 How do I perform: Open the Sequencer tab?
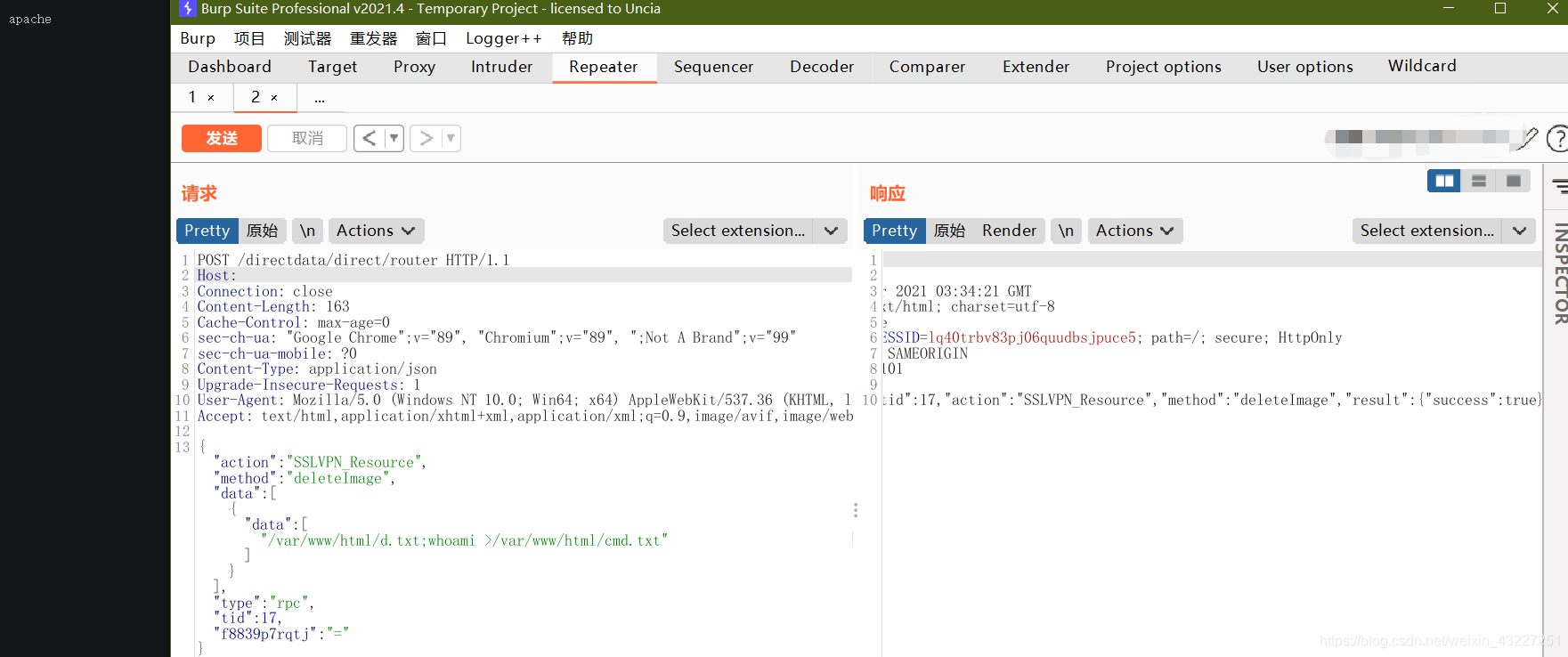pos(713,67)
